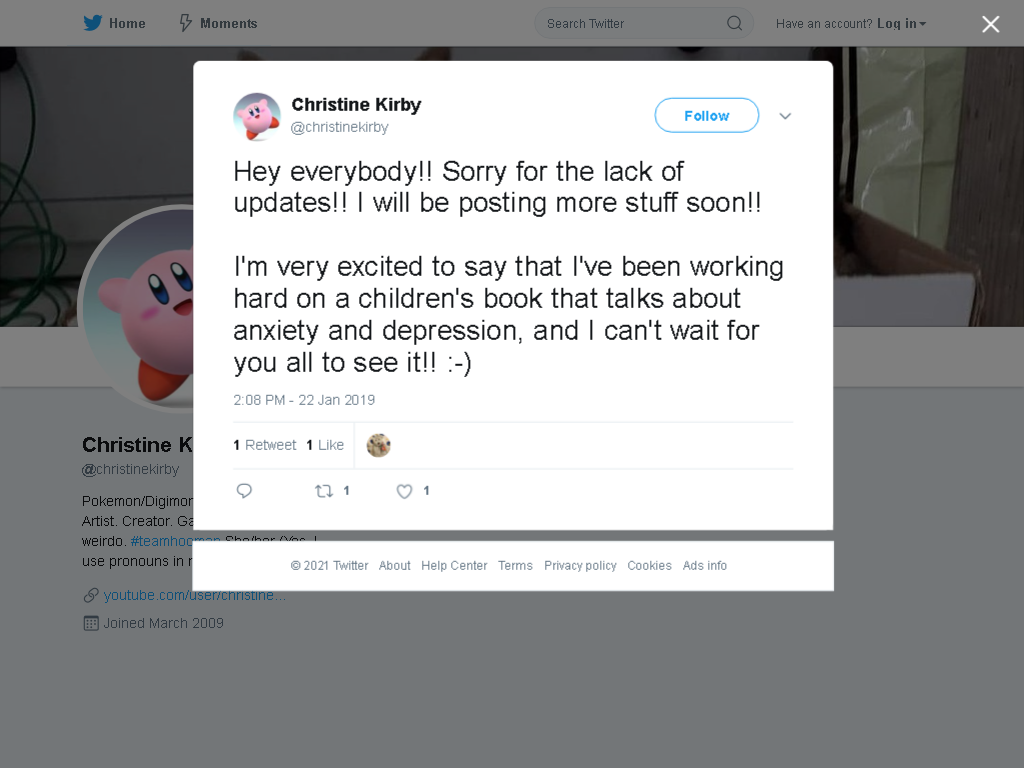Click the search magnifier icon

[735, 24]
